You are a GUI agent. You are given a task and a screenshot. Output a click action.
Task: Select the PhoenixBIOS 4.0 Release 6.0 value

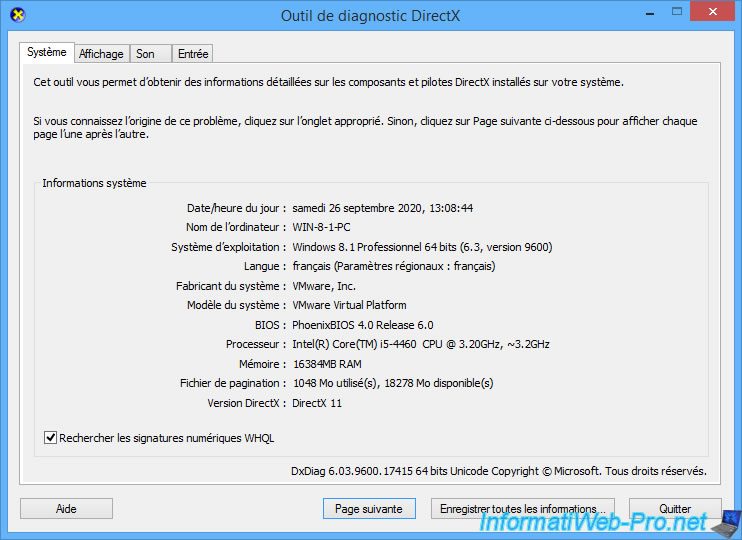pyautogui.click(x=363, y=325)
